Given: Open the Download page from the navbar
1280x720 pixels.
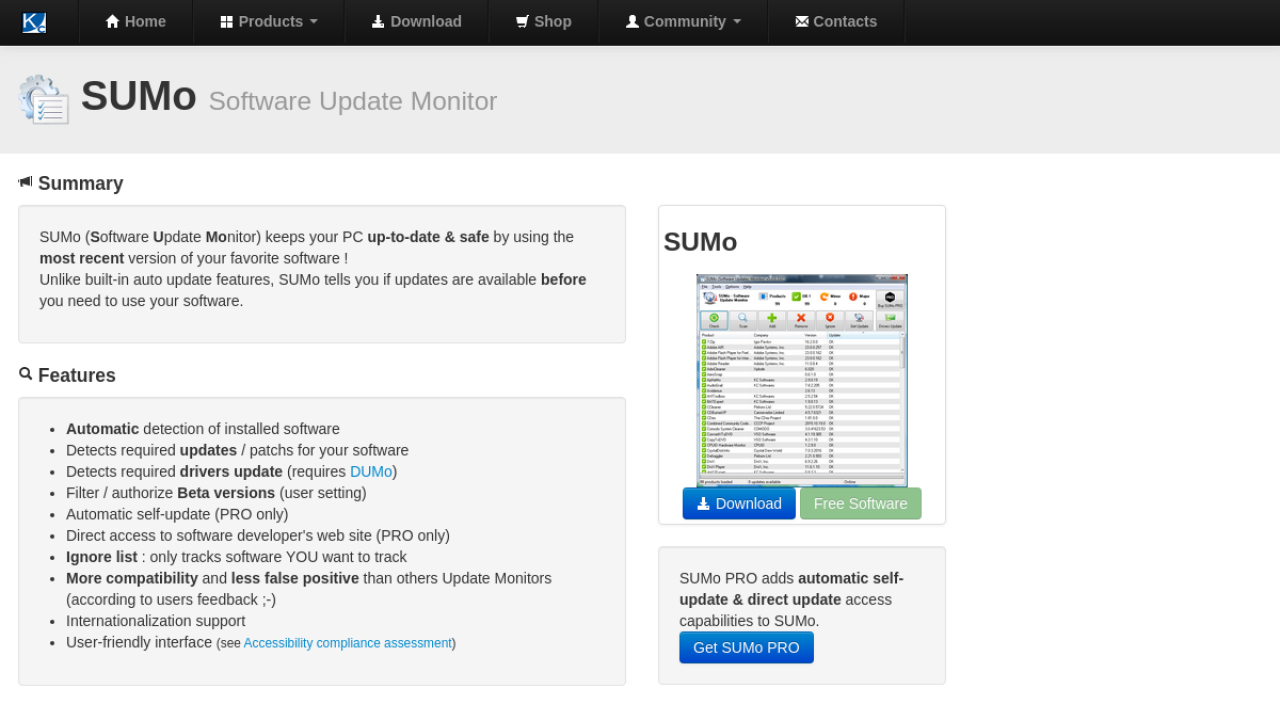Looking at the screenshot, I should (x=416, y=22).
